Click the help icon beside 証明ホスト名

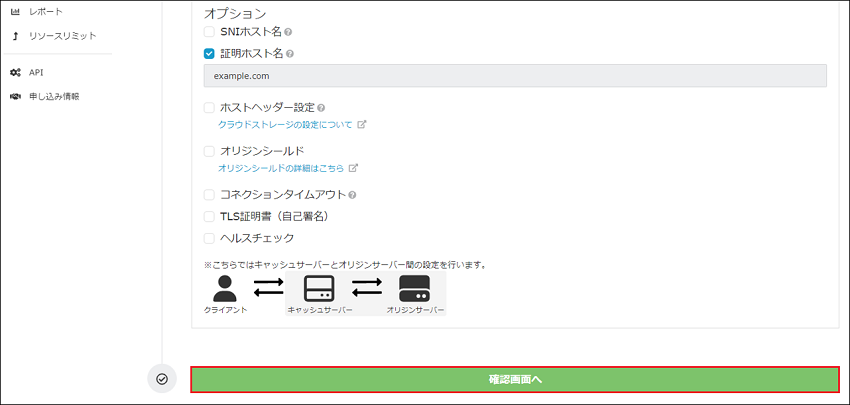pos(289,54)
